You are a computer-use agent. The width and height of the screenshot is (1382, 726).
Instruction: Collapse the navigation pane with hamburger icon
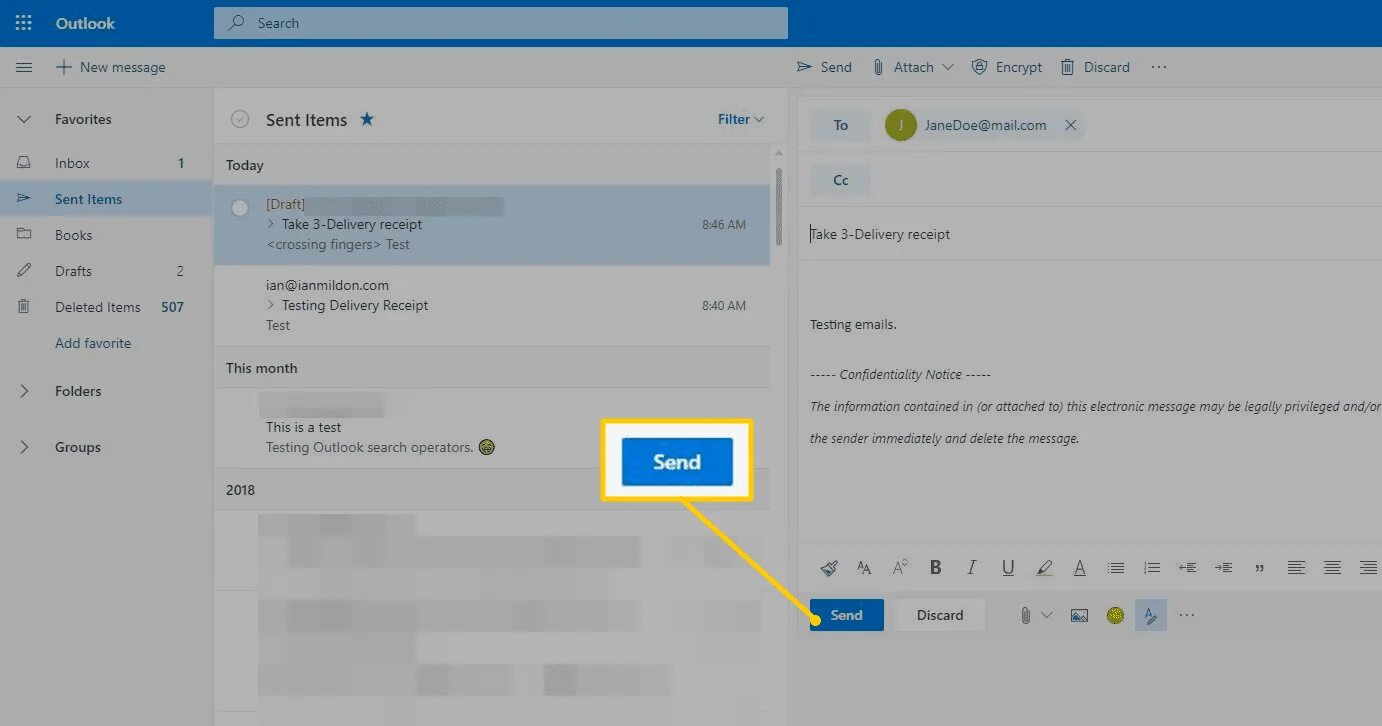(x=24, y=67)
